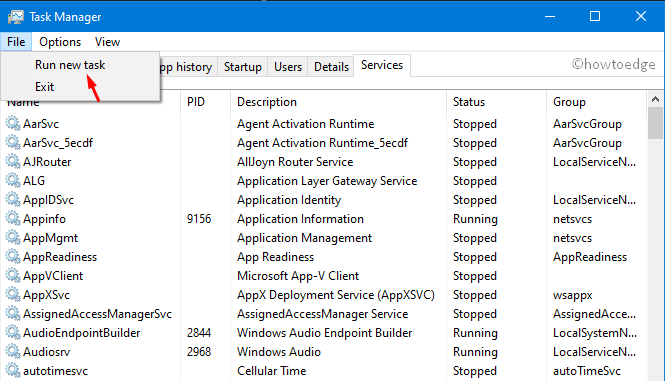Click the gear icon next to AppReadiness
Viewport: 665px width, 381px height.
(x=13, y=257)
